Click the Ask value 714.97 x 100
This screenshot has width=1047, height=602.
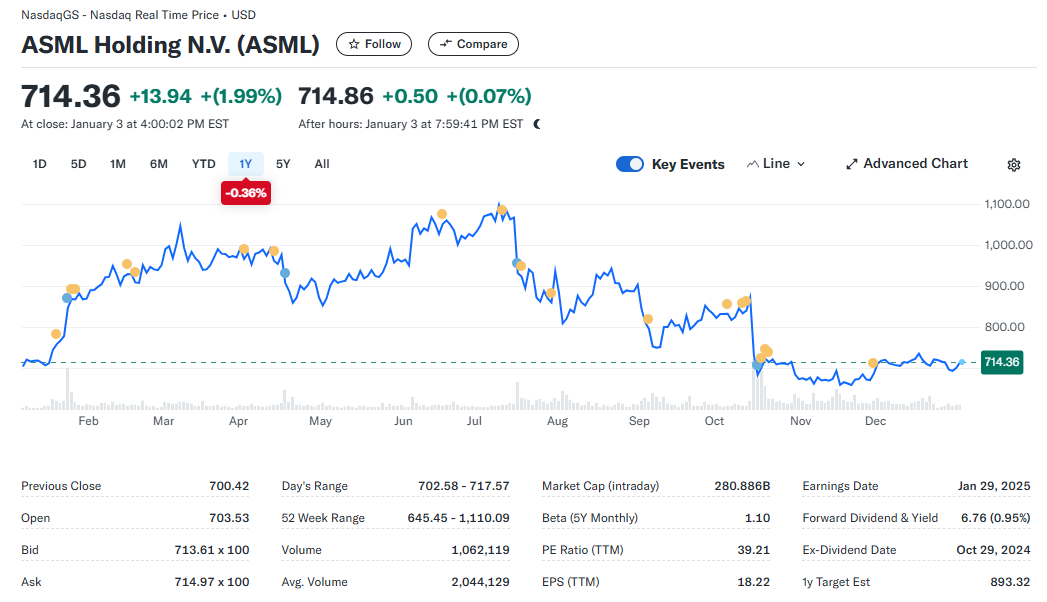(212, 582)
